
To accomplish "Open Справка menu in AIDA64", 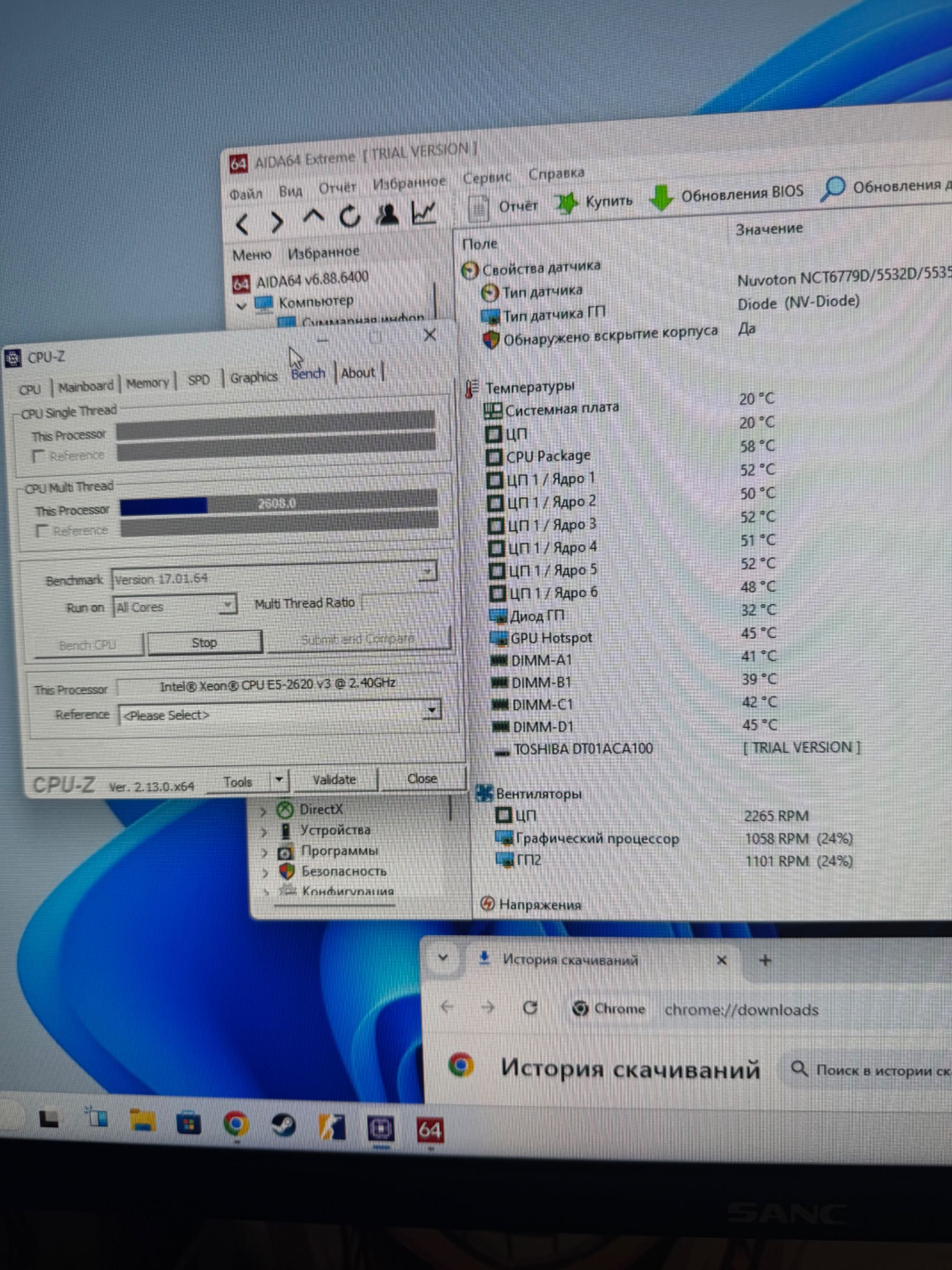I will click(556, 173).
